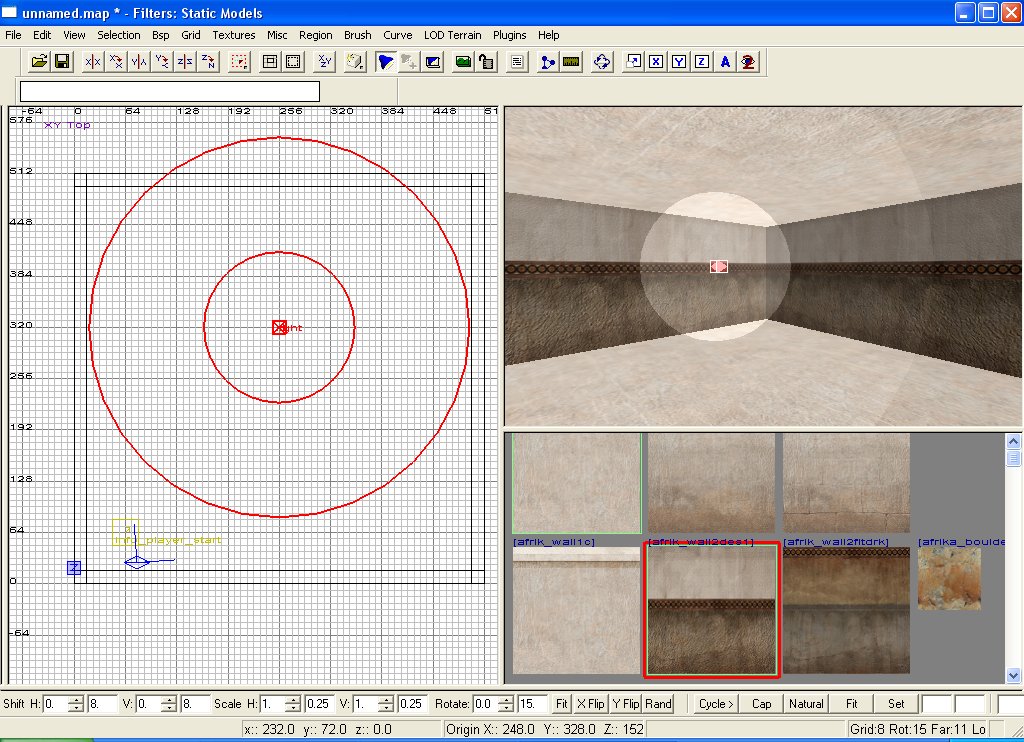1024x742 pixels.
Task: Click the X-axis flip toolbar icon
Action: point(93,62)
